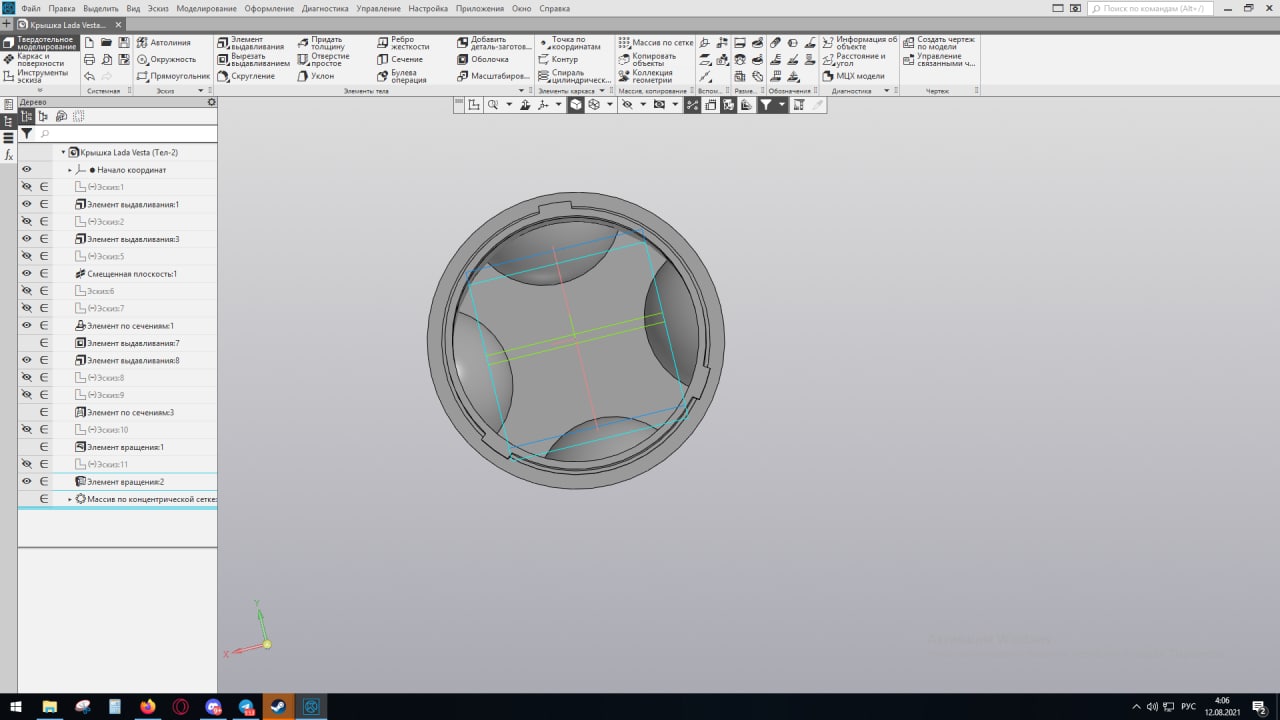The image size is (1280, 720).
Task: Toggle visibility eye of Элемент выдавливания:3
Action: point(27,239)
